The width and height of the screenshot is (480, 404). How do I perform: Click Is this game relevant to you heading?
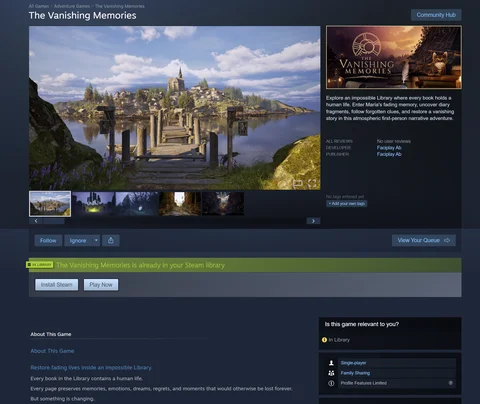pyautogui.click(x=362, y=324)
